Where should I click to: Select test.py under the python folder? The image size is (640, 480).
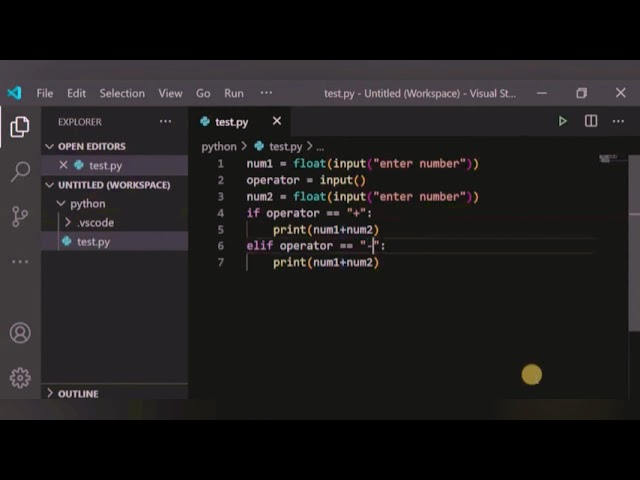click(115, 242)
